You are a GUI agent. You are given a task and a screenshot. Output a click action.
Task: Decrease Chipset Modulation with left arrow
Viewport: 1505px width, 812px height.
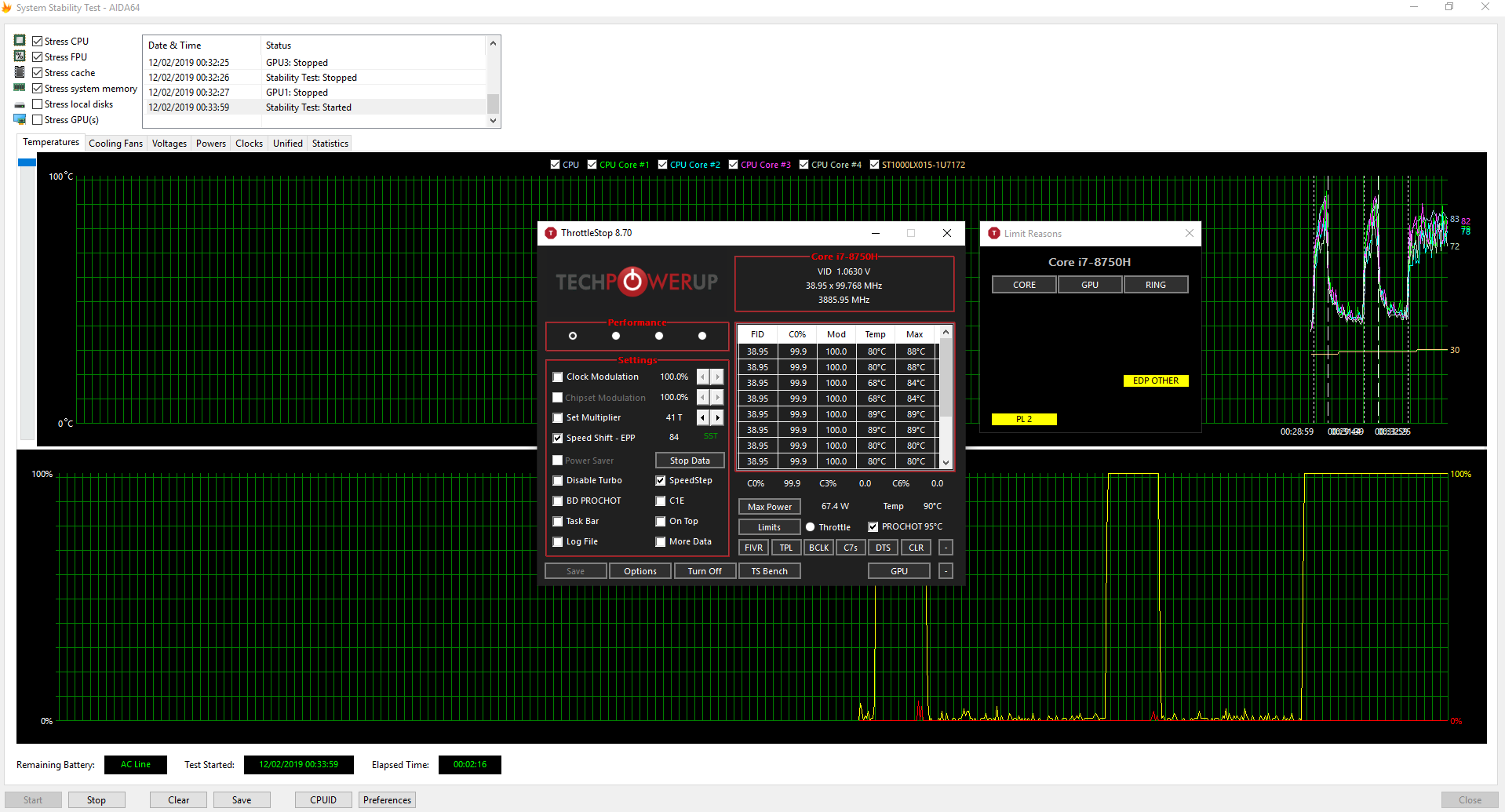click(x=703, y=397)
